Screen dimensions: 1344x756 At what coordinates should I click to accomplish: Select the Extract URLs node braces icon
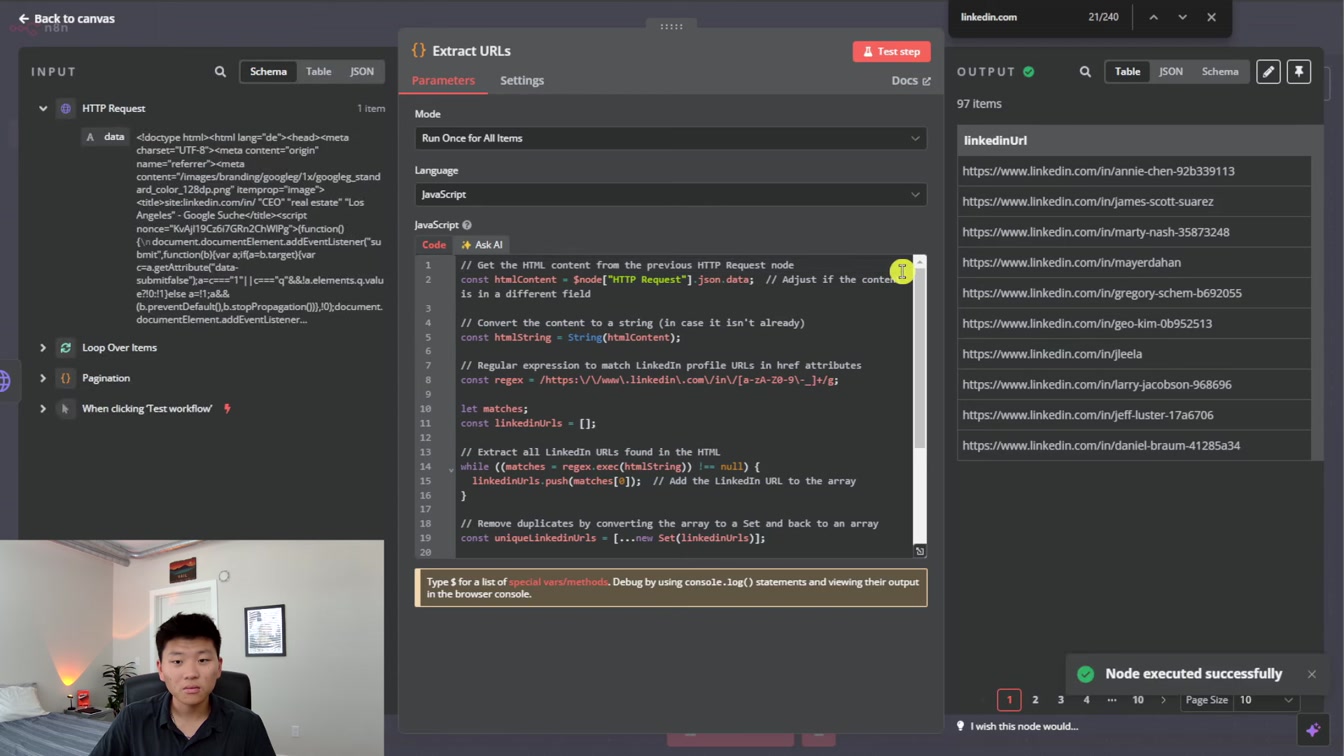(419, 50)
